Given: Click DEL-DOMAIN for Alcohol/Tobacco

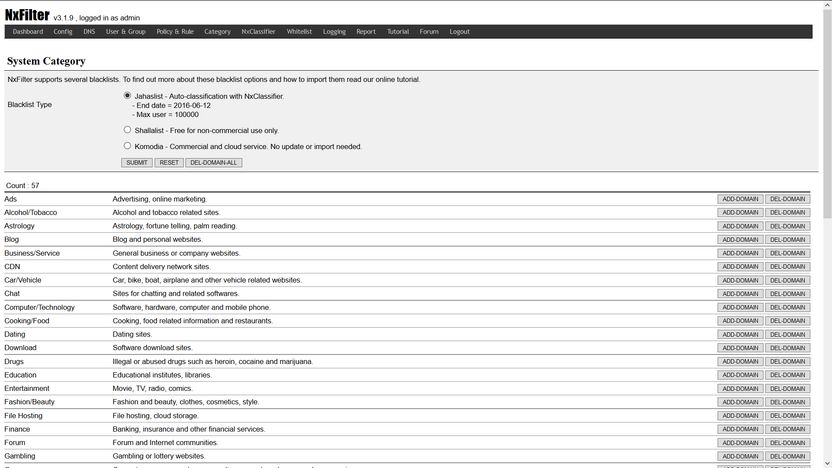Looking at the screenshot, I should [x=787, y=212].
